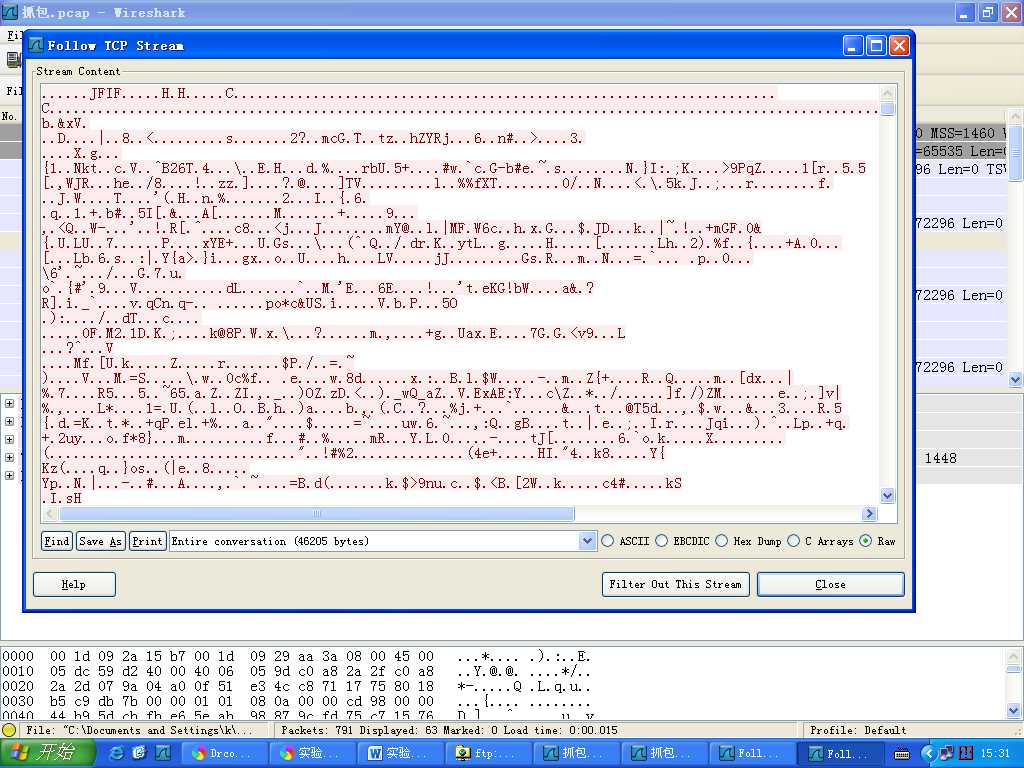
Task: Click the stream horizontal scrollbar right arrow
Action: pos(869,514)
